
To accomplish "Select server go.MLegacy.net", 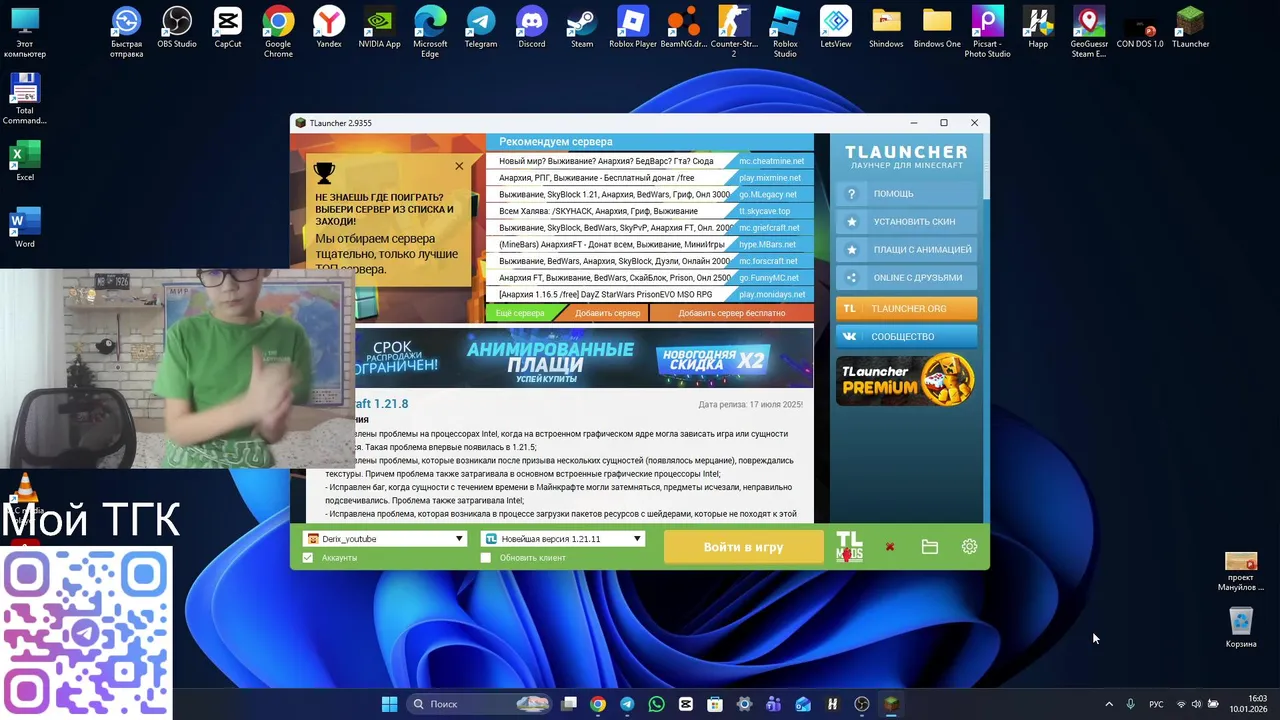I will 650,194.
